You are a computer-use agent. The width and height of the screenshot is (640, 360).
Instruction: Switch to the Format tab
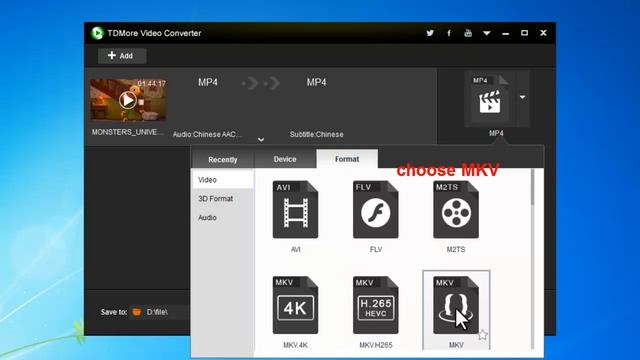(347, 159)
